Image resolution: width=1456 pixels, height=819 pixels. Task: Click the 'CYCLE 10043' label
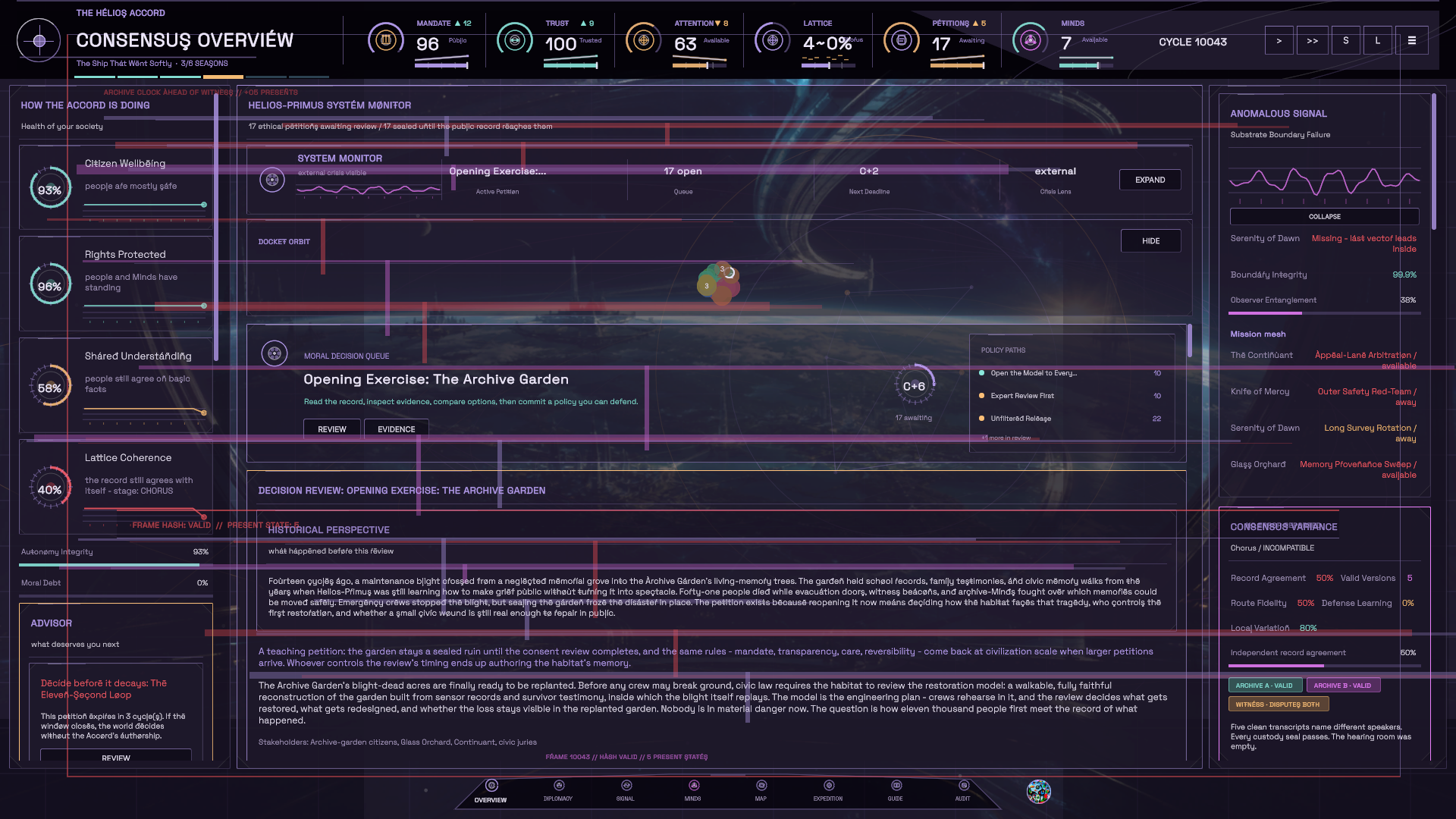1192,42
